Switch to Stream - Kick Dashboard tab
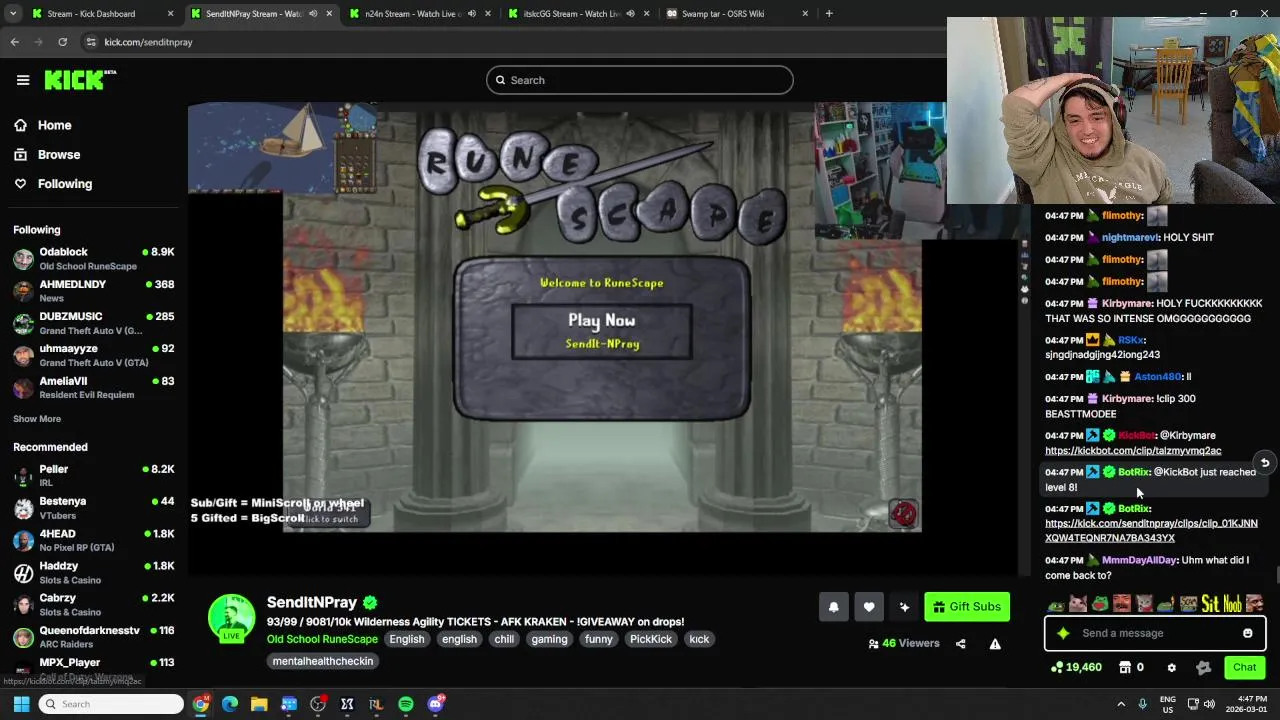Image resolution: width=1280 pixels, height=720 pixels. coord(100,14)
